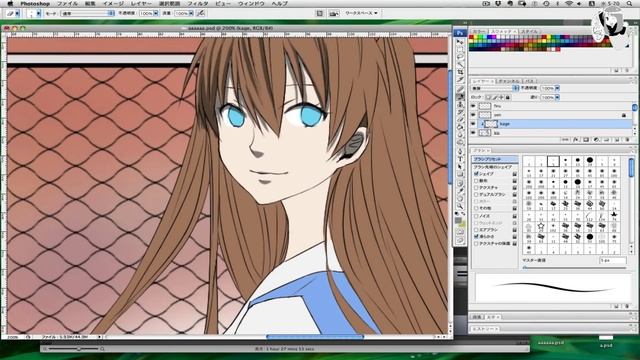640x360 pixels.
Task: Click the add layer style (fx) icon
Action: coord(576,140)
